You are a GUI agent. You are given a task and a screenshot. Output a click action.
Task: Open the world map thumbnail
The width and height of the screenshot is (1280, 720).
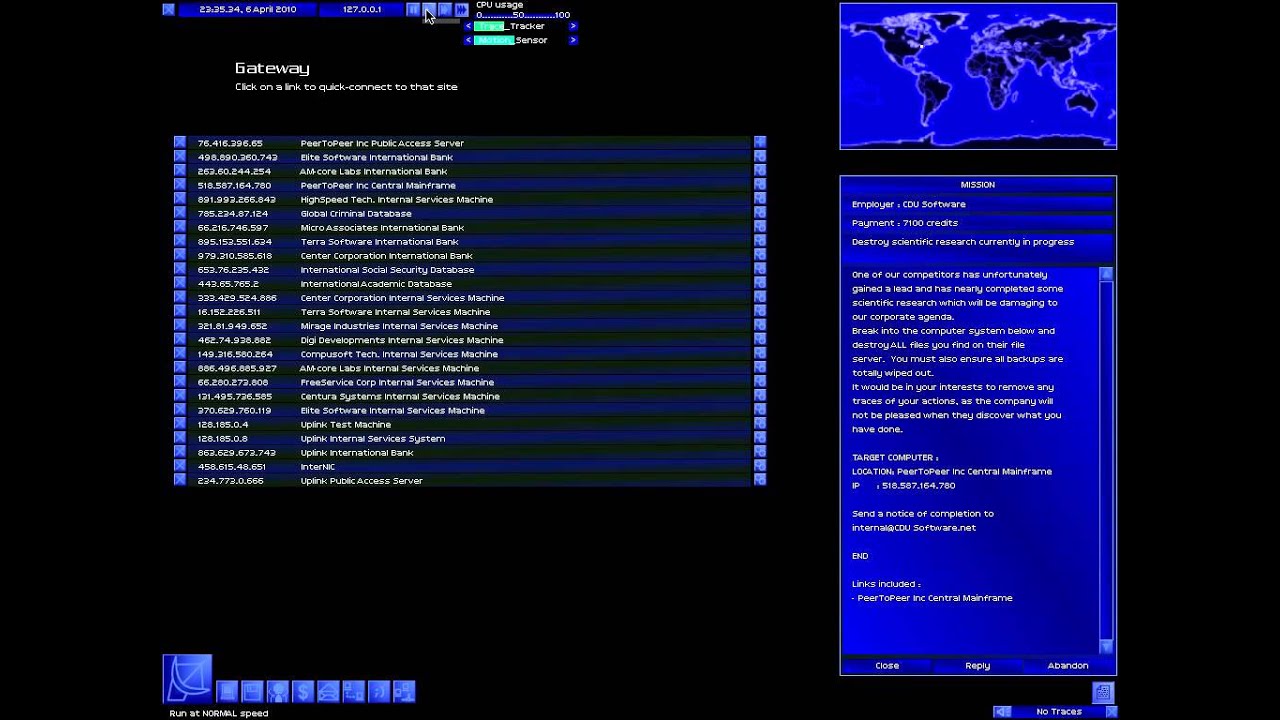(978, 76)
